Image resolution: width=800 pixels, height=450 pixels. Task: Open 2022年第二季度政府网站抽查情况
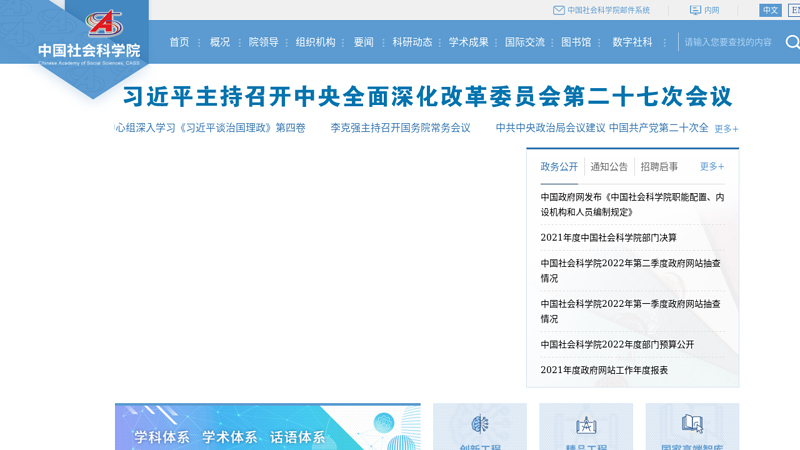[x=631, y=271]
